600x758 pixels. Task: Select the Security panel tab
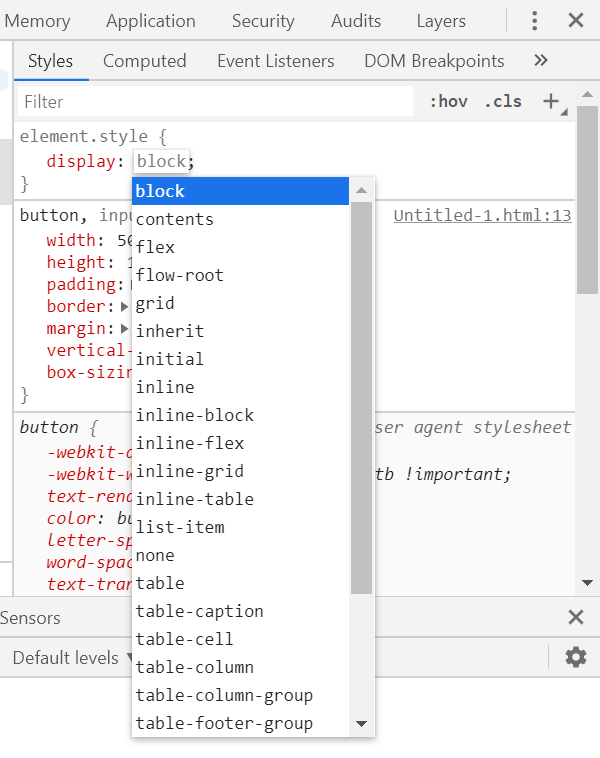click(263, 21)
